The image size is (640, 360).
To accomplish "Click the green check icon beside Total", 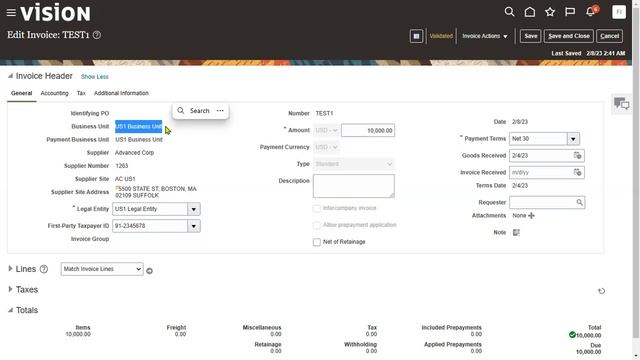I will pos(572,335).
